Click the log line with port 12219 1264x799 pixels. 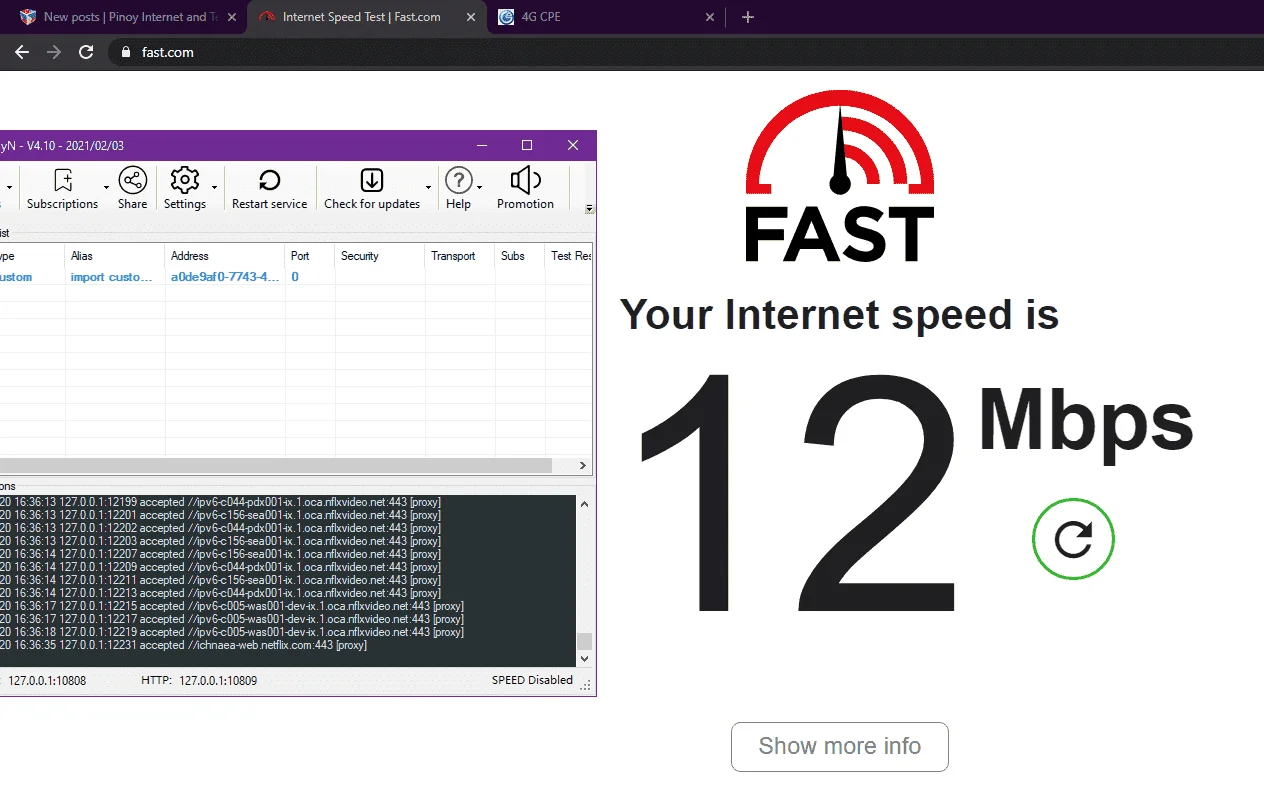[x=232, y=632]
